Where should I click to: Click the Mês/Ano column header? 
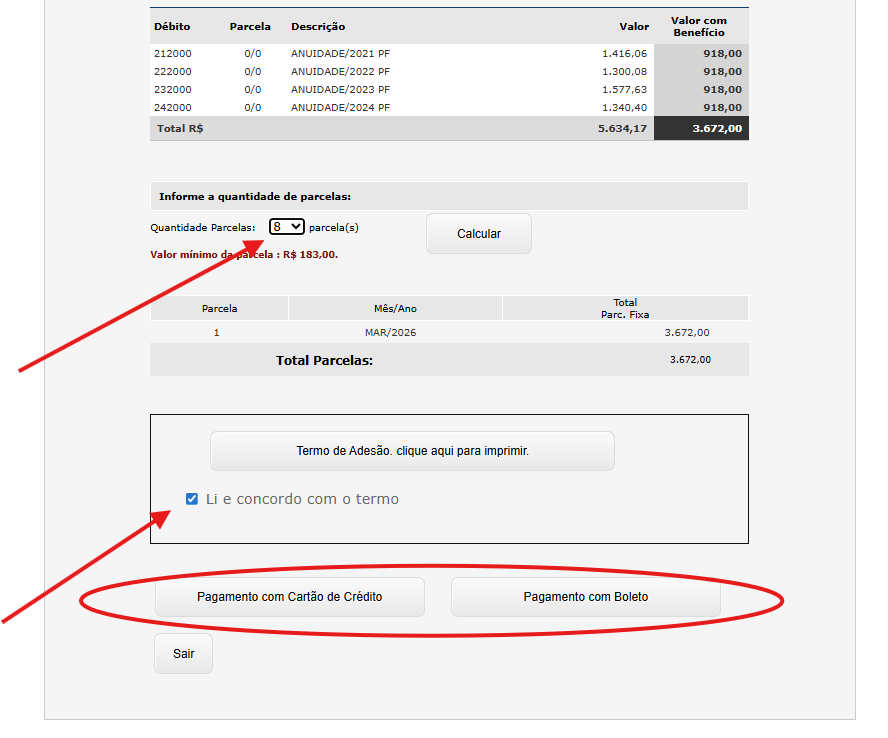point(395,309)
